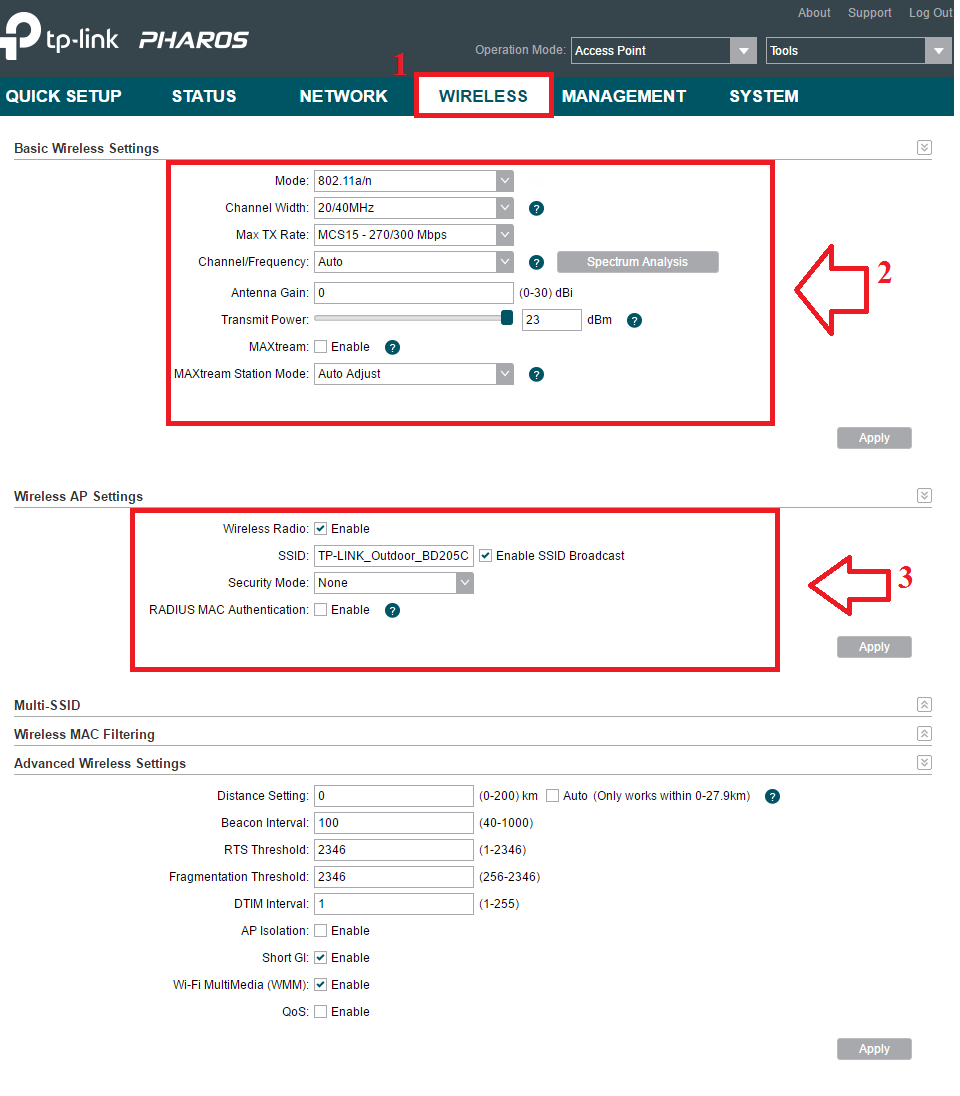Open help for MAXtream Enable option

(392, 348)
